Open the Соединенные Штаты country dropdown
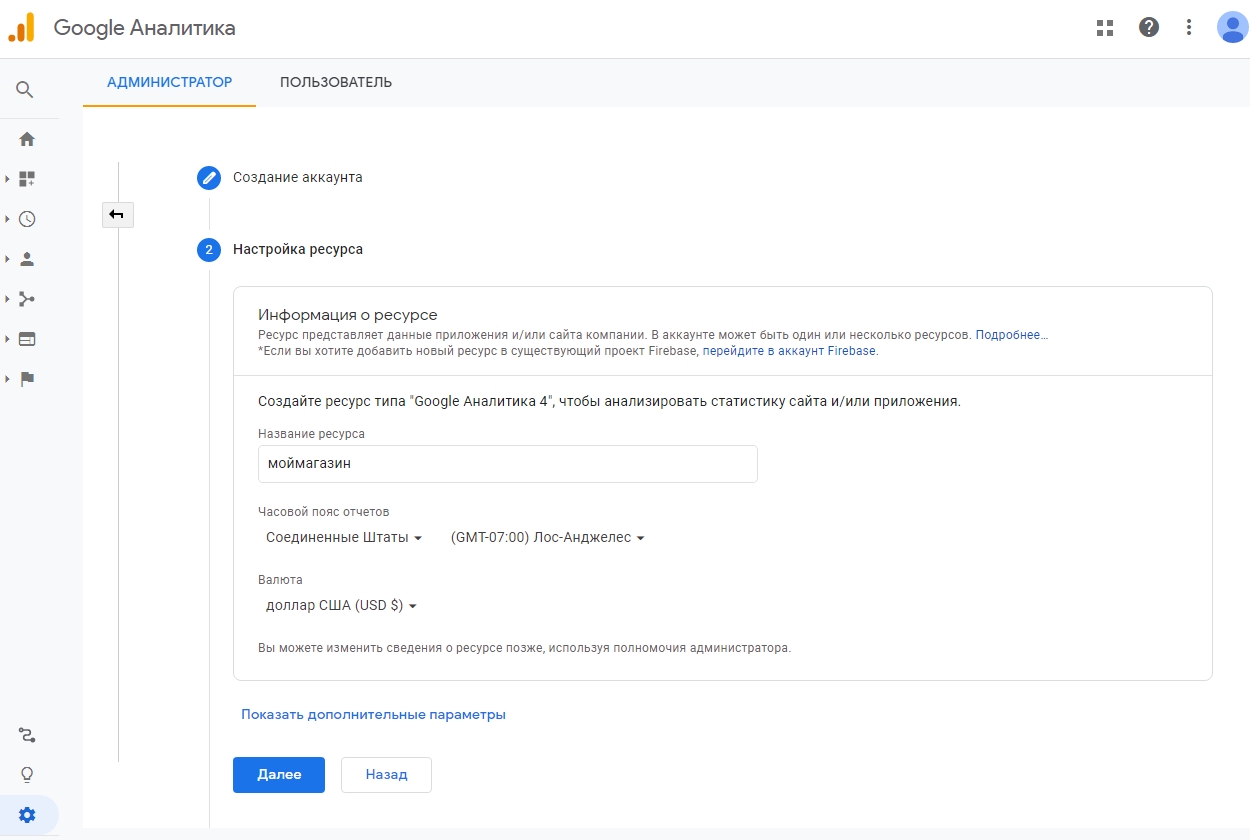Viewport: 1250px width, 840px height. pyautogui.click(x=344, y=537)
